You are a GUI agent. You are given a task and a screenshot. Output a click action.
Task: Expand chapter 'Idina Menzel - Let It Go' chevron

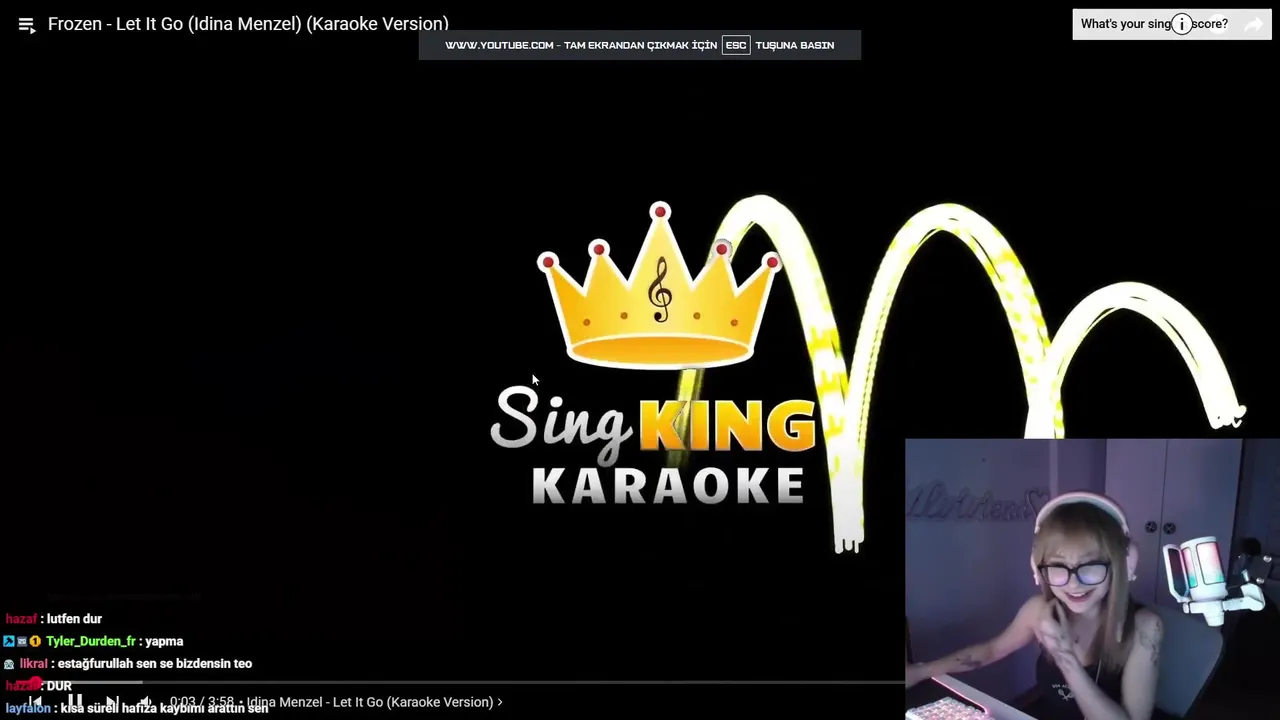click(500, 702)
